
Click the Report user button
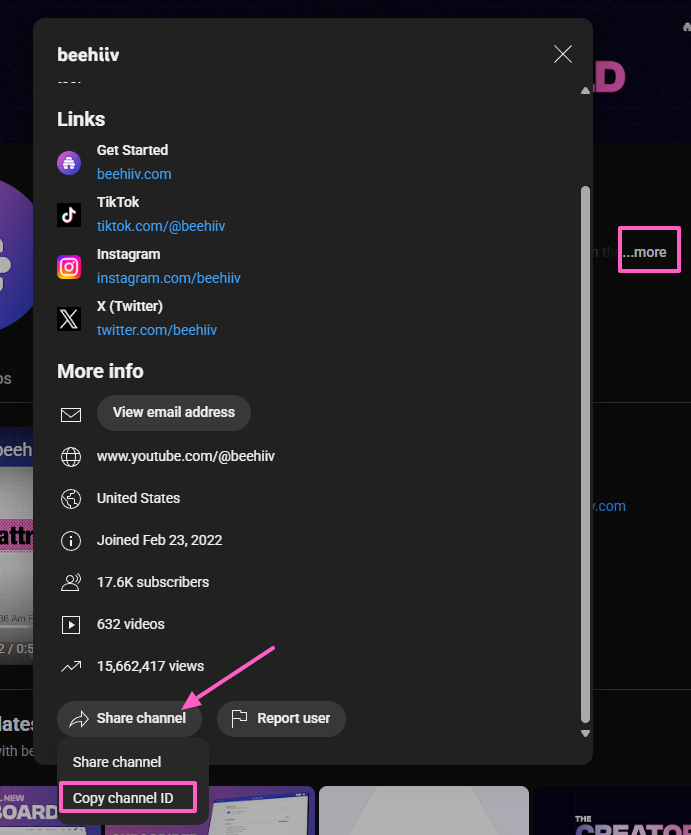pyautogui.click(x=281, y=719)
